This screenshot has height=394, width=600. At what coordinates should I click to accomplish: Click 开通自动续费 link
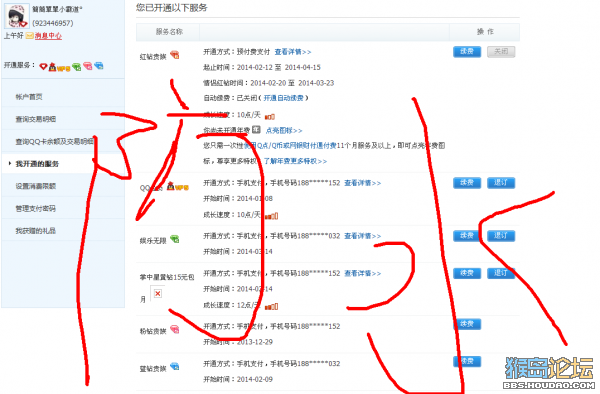[x=284, y=98]
